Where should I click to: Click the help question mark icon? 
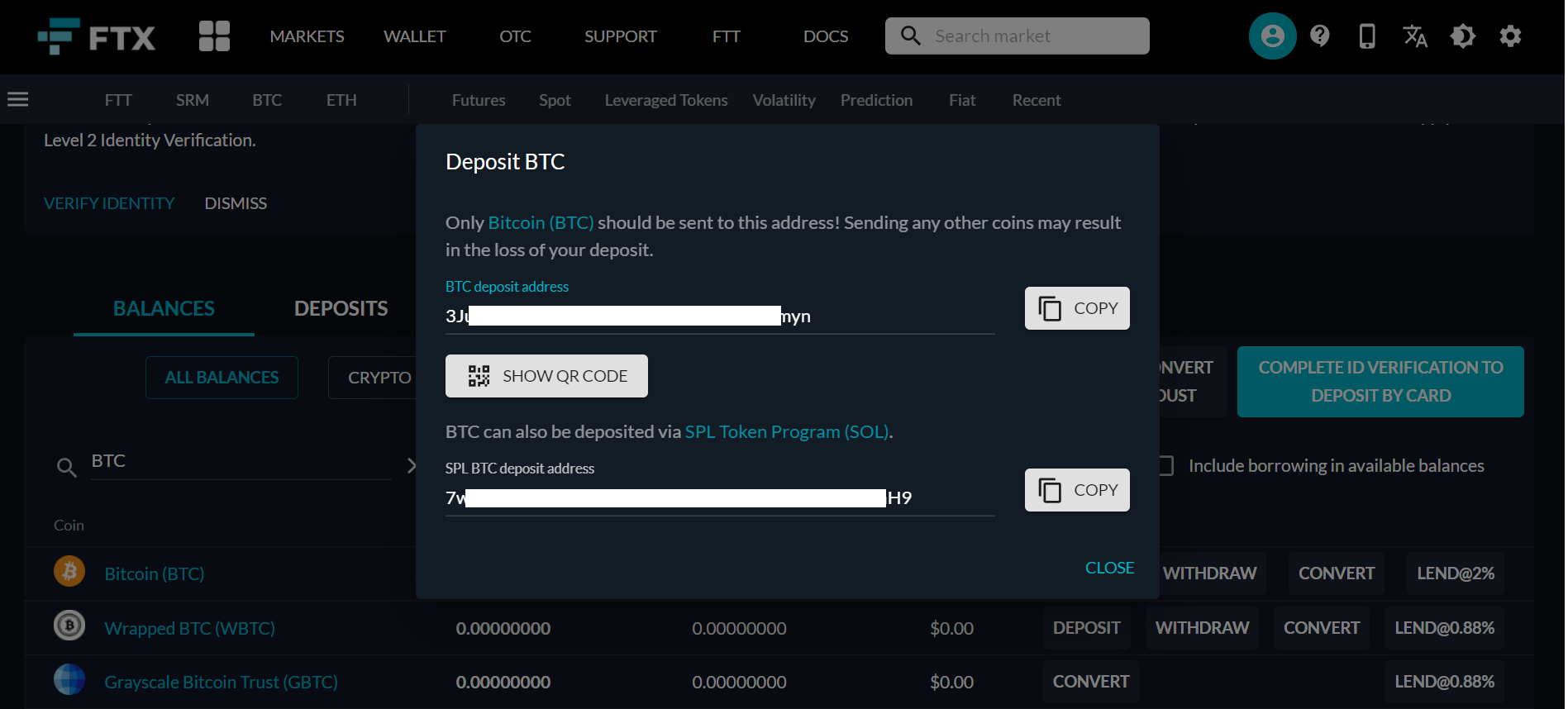point(1320,36)
